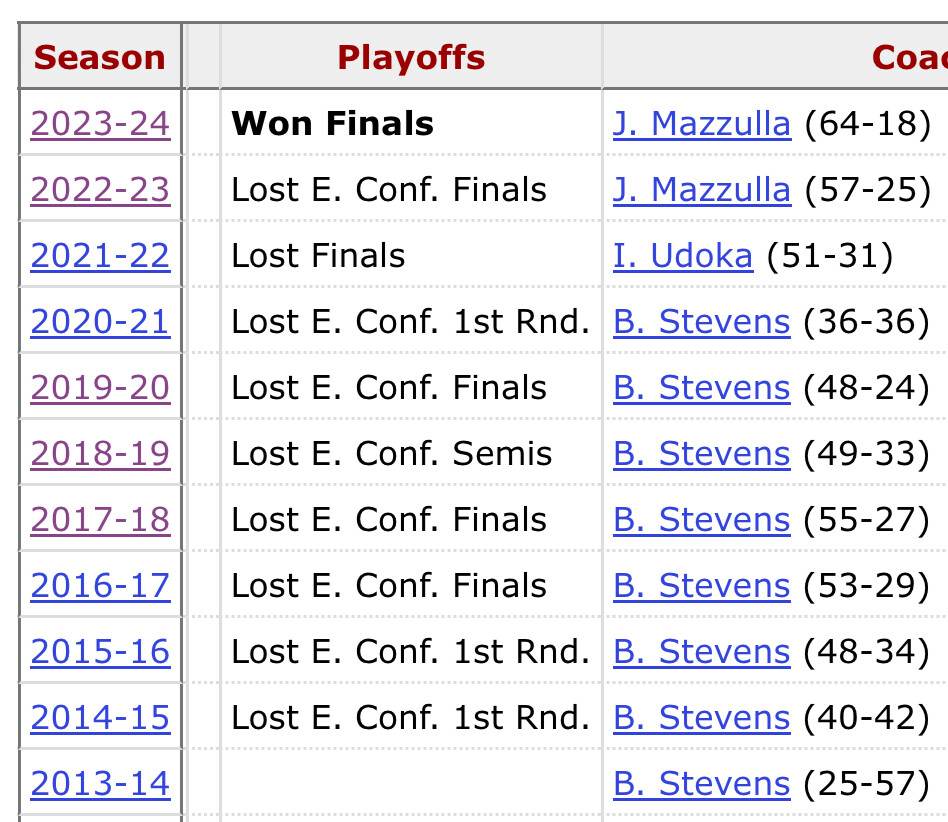Open the 2013-14 season link
The width and height of the screenshot is (948, 822).
[x=100, y=784]
